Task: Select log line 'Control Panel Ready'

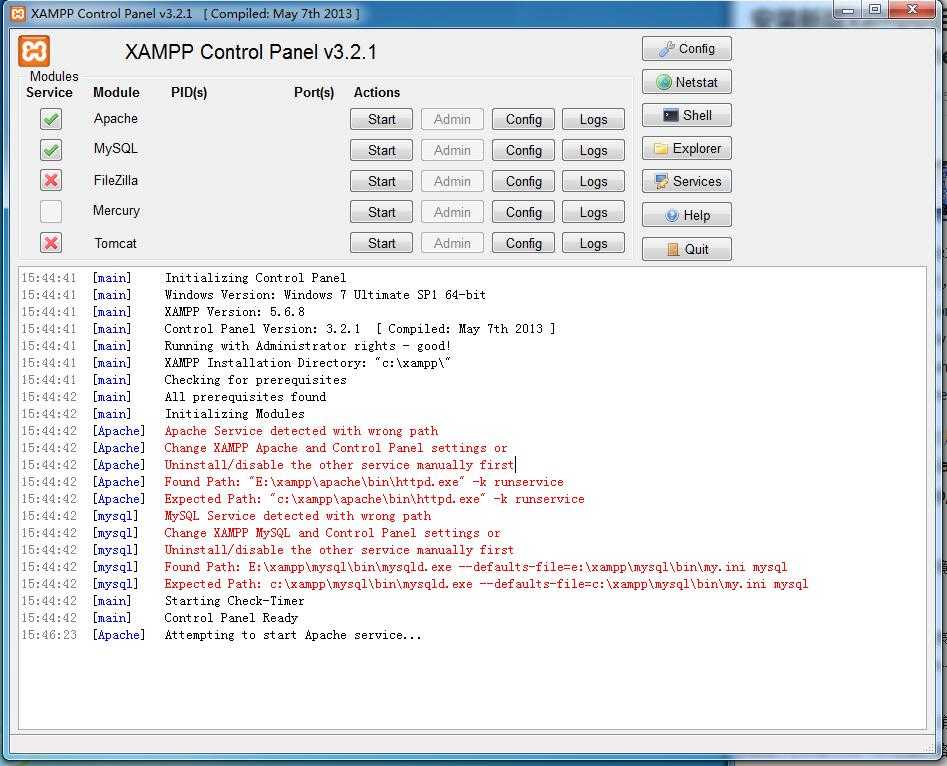Action: click(231, 618)
